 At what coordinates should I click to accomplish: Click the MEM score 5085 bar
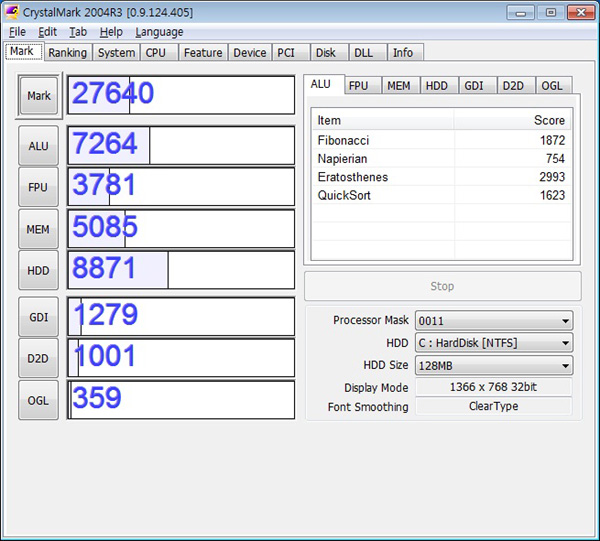point(181,228)
